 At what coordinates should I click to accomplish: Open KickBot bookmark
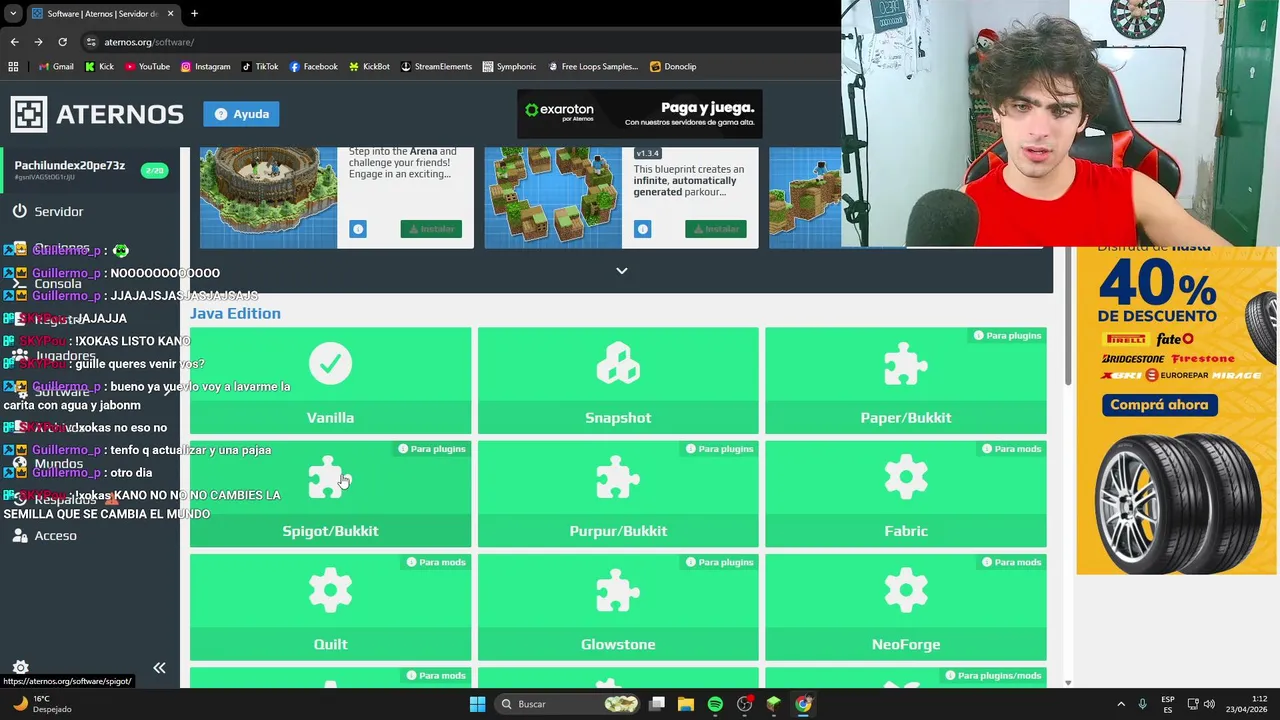tap(369, 67)
